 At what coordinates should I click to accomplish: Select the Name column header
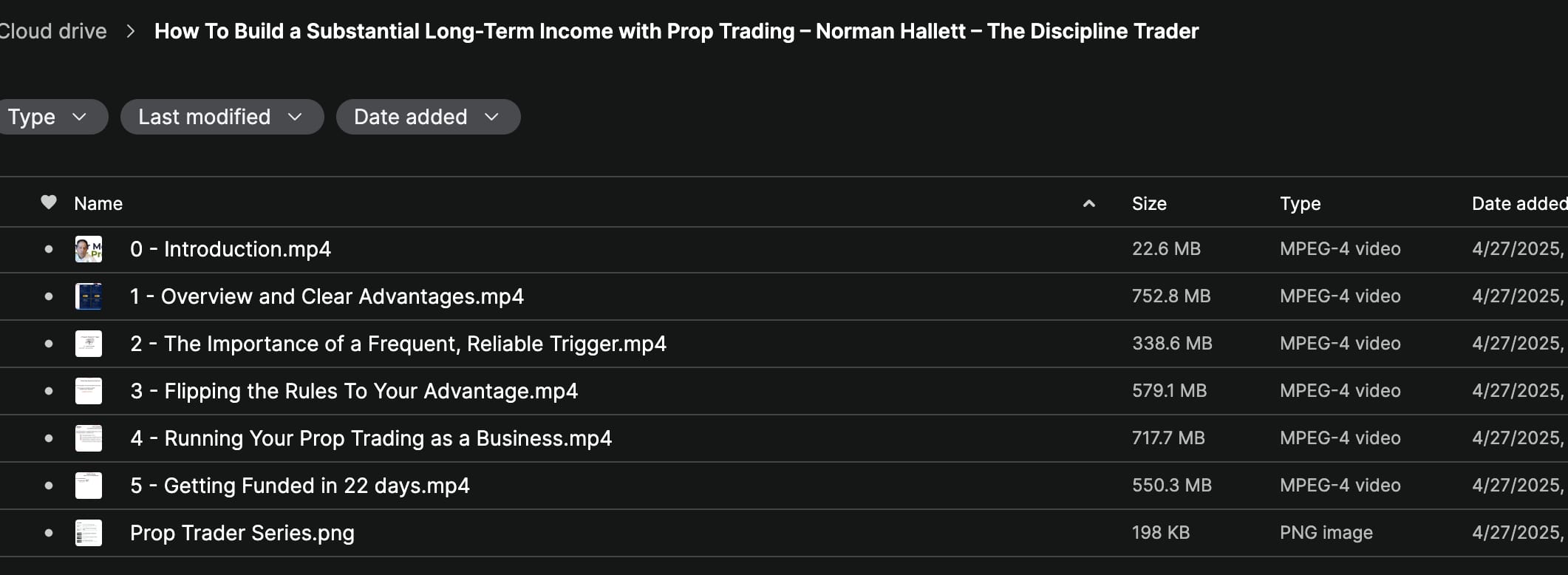pyautogui.click(x=98, y=203)
